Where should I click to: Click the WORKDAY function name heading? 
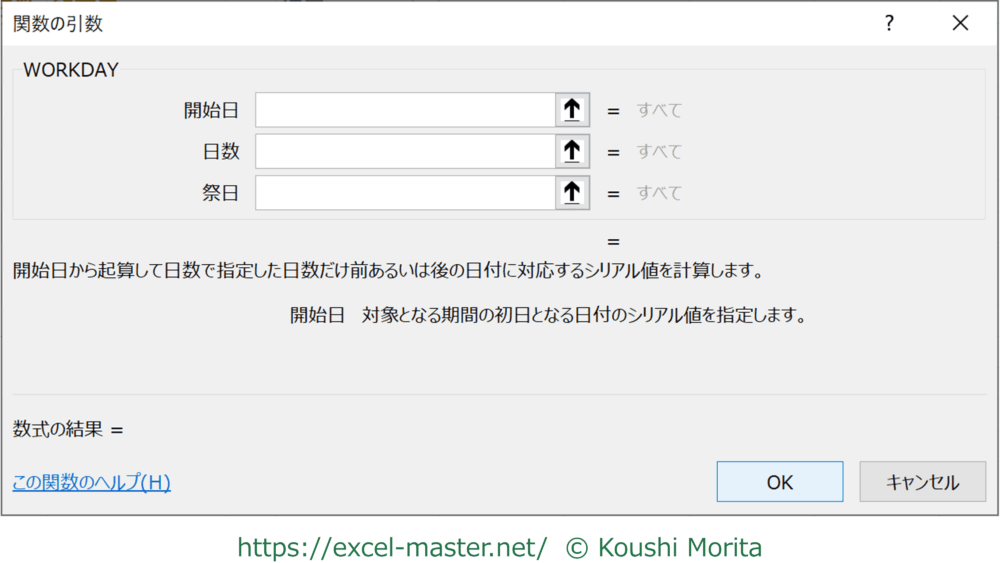click(71, 70)
